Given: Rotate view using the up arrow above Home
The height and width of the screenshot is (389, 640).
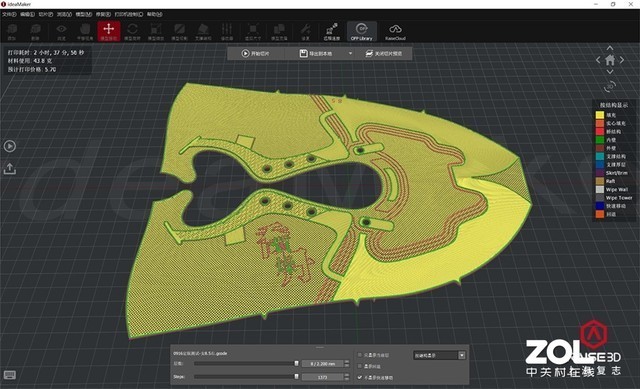Looking at the screenshot, I should [610, 48].
